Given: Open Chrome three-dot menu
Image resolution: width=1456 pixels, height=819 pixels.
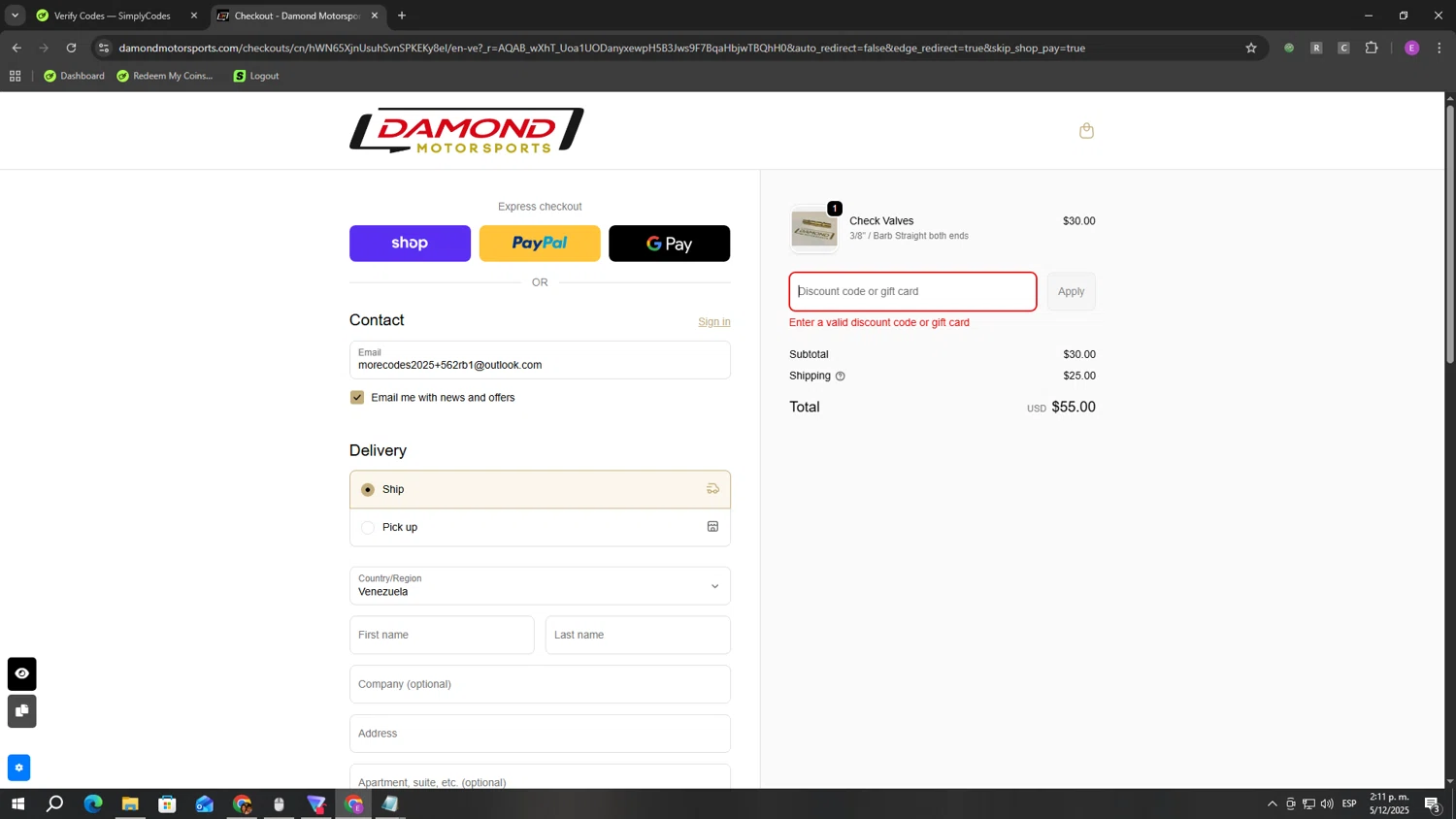Looking at the screenshot, I should [x=1439, y=48].
